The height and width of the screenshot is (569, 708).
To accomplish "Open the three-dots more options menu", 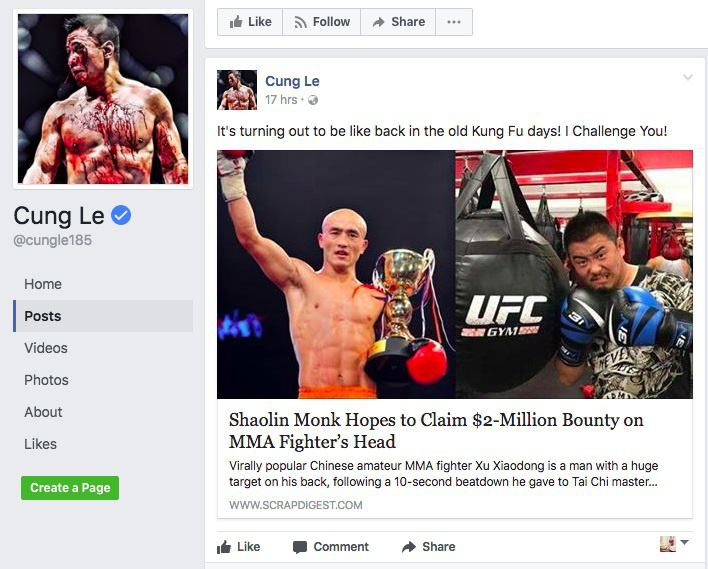I will tap(454, 22).
